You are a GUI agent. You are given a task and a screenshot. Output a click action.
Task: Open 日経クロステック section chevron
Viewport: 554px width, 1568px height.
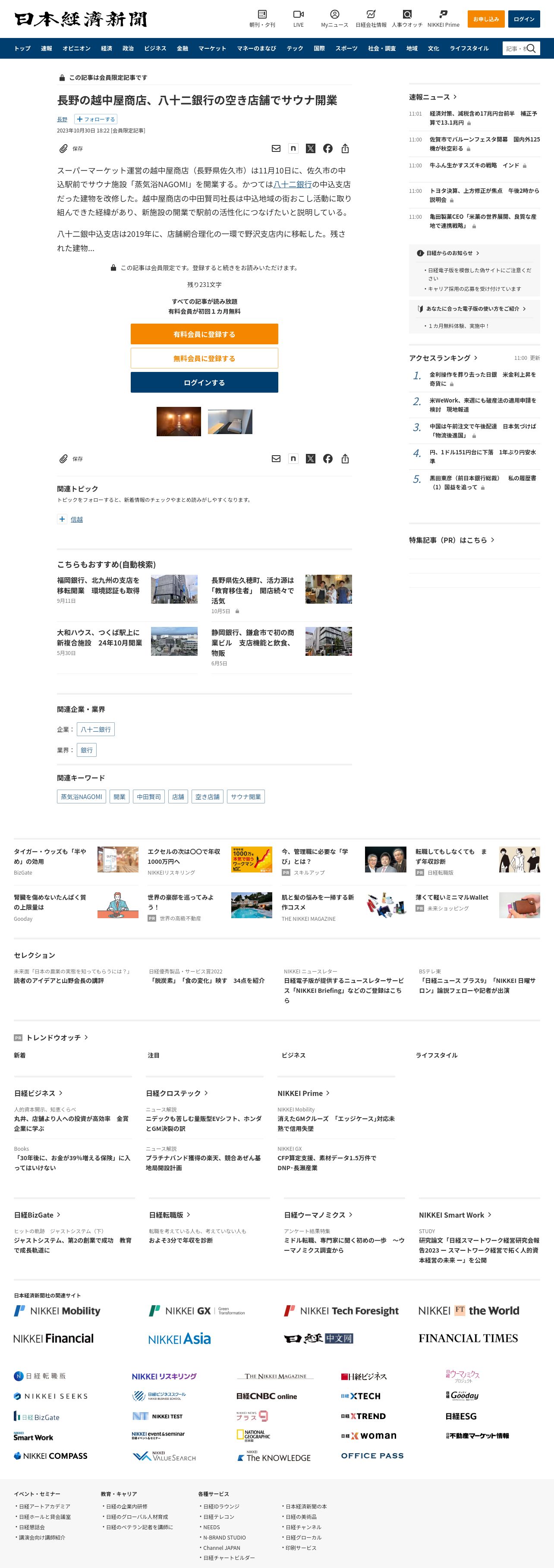[x=206, y=1093]
